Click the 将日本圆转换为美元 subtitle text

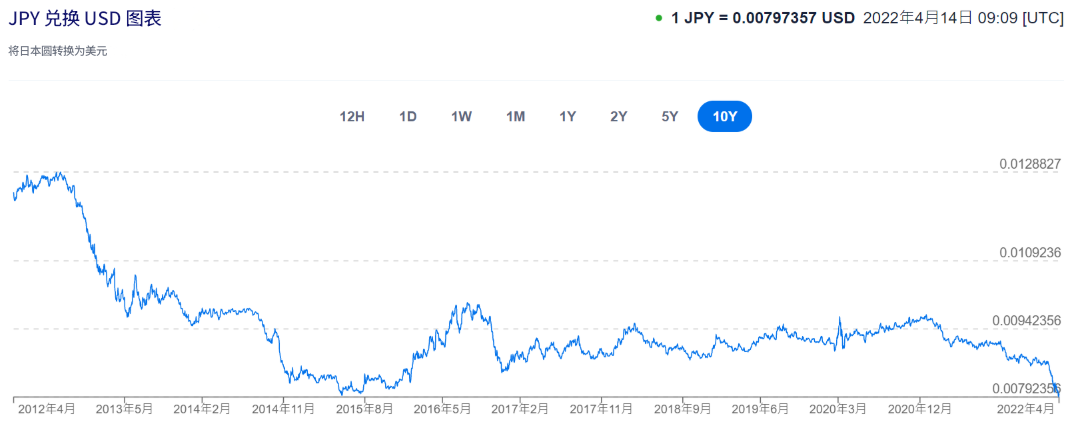(x=57, y=51)
